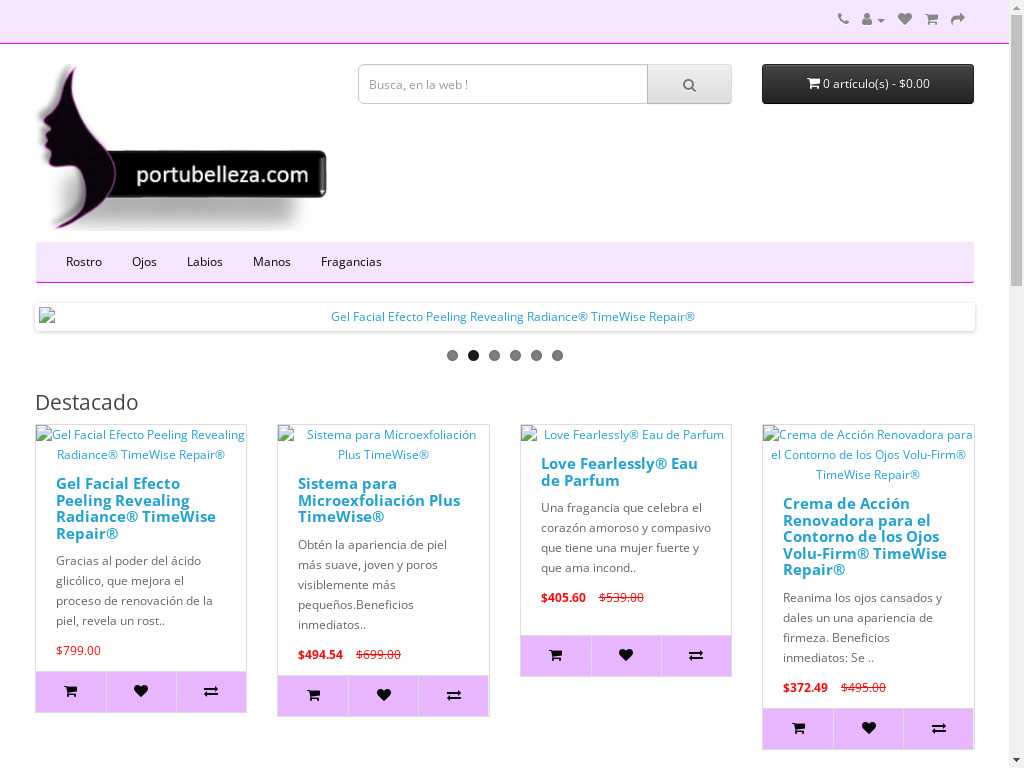Select the second active slideshow dot

[x=473, y=355]
